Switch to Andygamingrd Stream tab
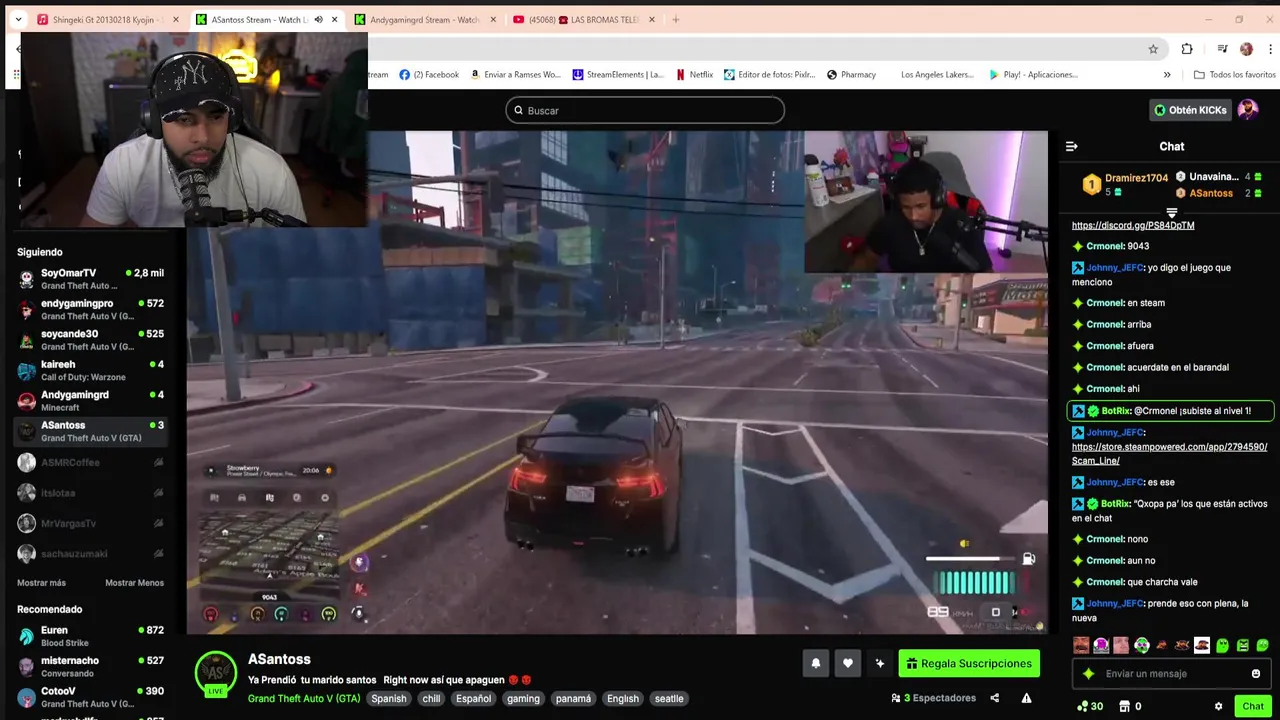This screenshot has width=1280, height=720. click(x=423, y=20)
